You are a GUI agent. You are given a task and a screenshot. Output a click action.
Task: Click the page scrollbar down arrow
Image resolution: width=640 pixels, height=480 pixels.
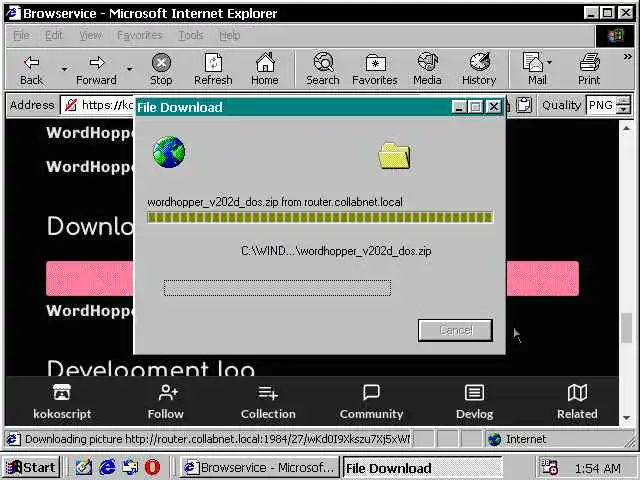(x=627, y=418)
